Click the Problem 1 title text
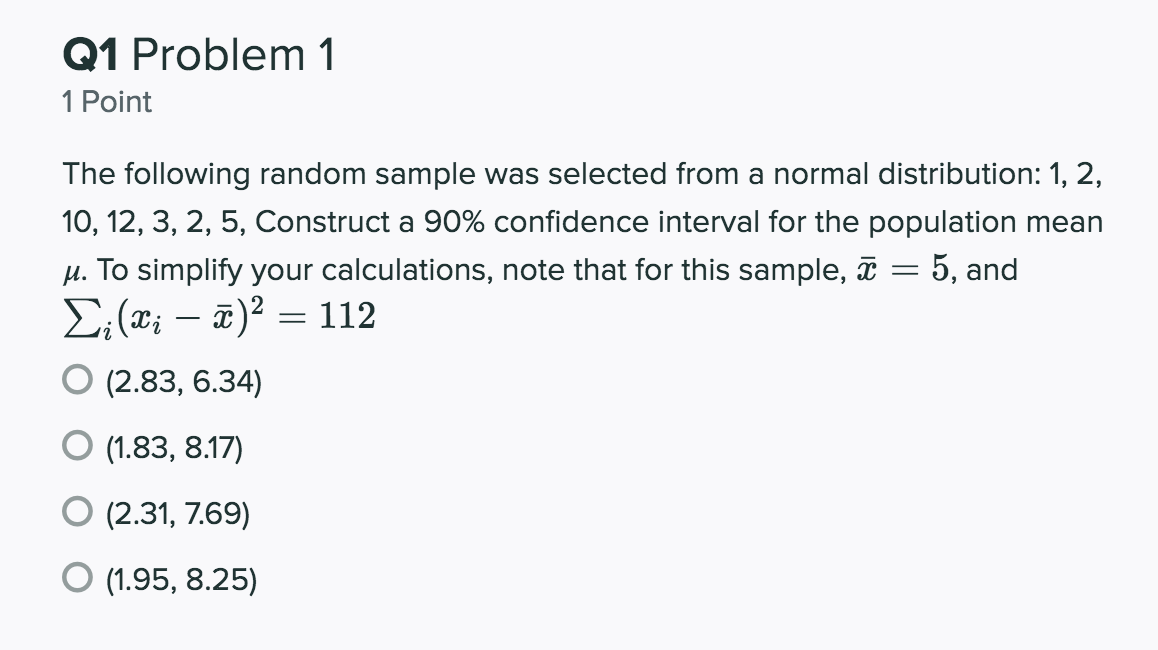 pyautogui.click(x=233, y=55)
